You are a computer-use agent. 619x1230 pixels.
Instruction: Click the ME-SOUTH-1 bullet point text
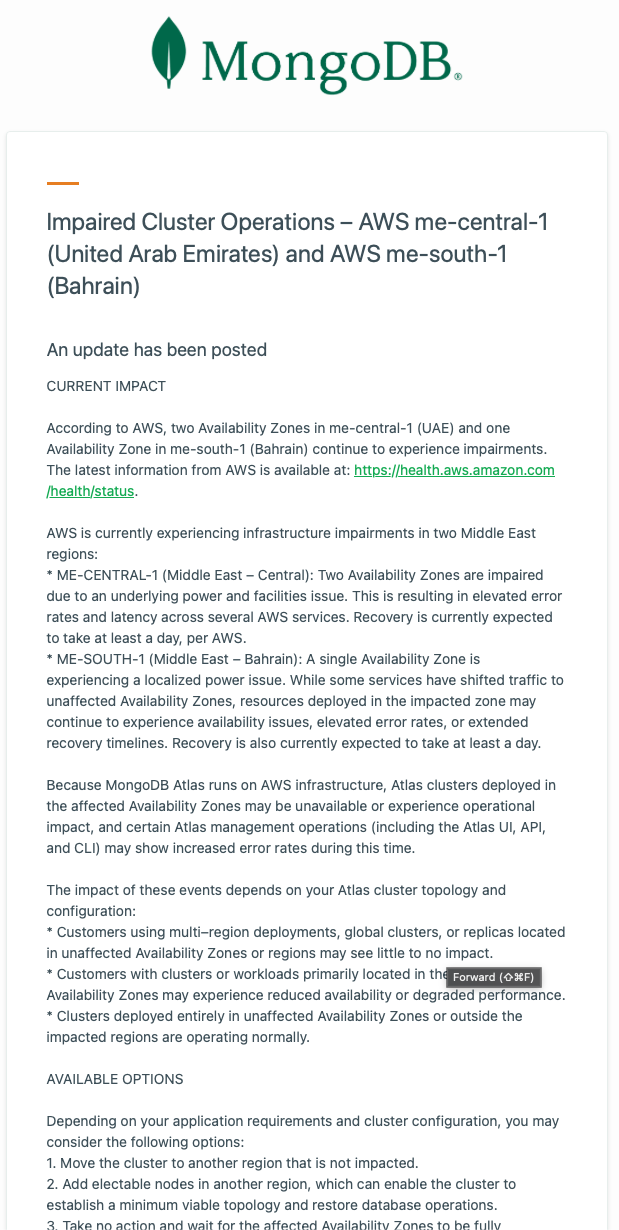click(x=300, y=701)
